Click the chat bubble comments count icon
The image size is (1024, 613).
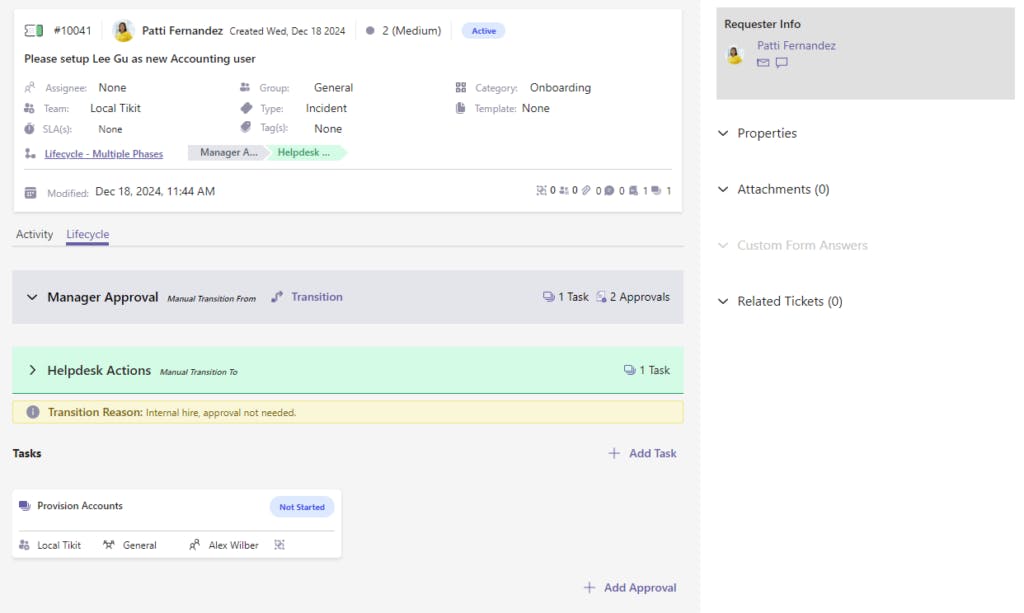[609, 191]
